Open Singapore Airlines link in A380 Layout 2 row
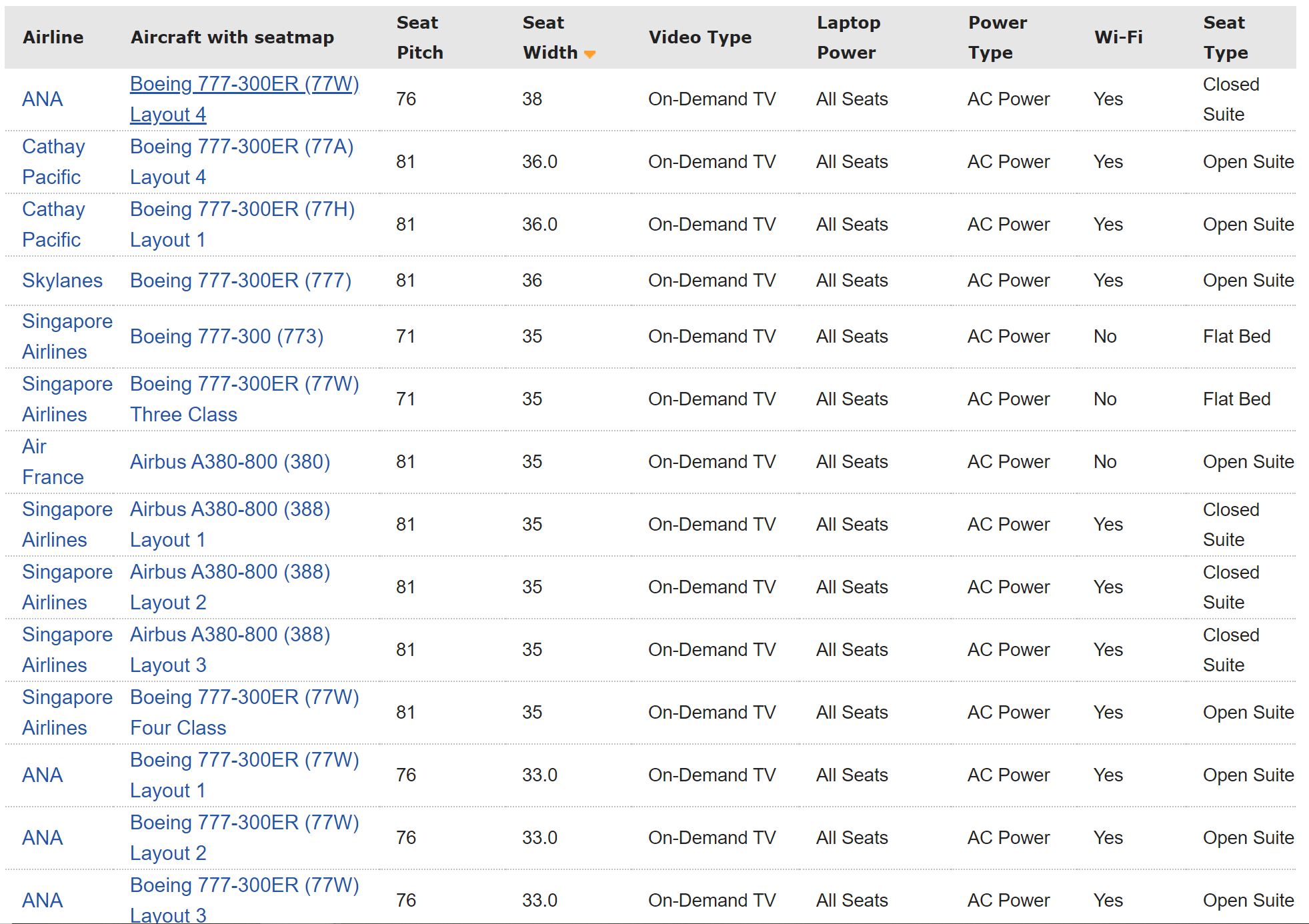Screen dimensions: 1309x924 (67, 587)
